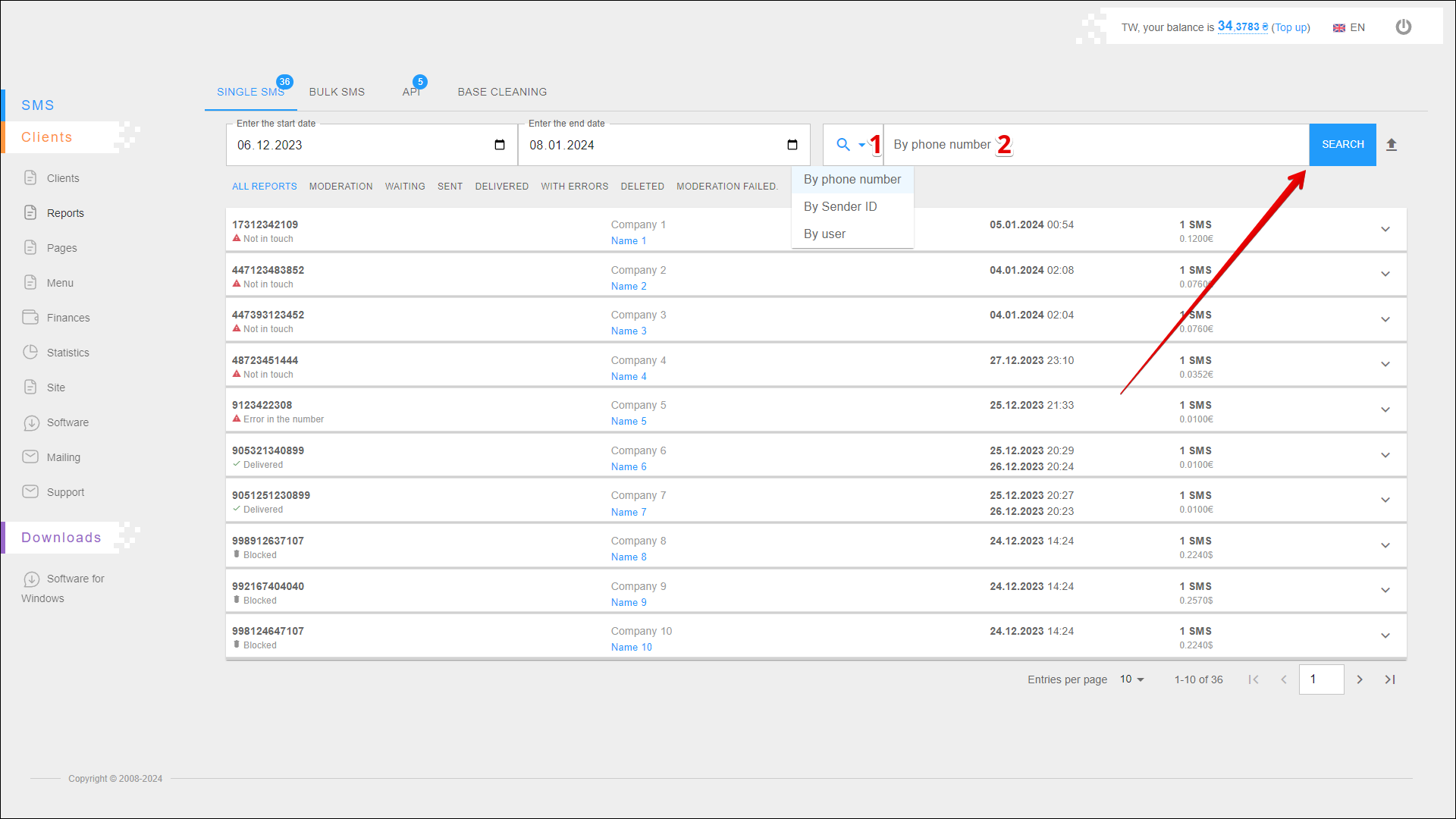Click the Statistics pie chart icon

(x=30, y=353)
